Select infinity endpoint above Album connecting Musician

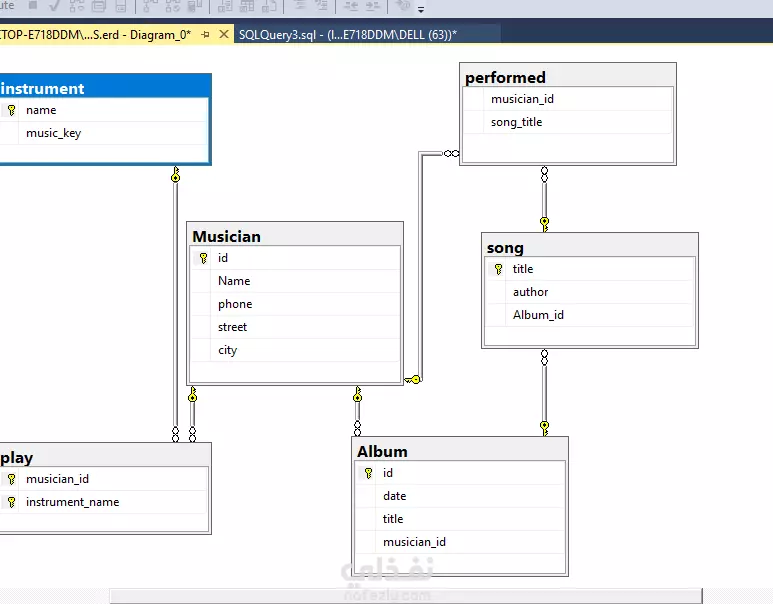point(357,428)
